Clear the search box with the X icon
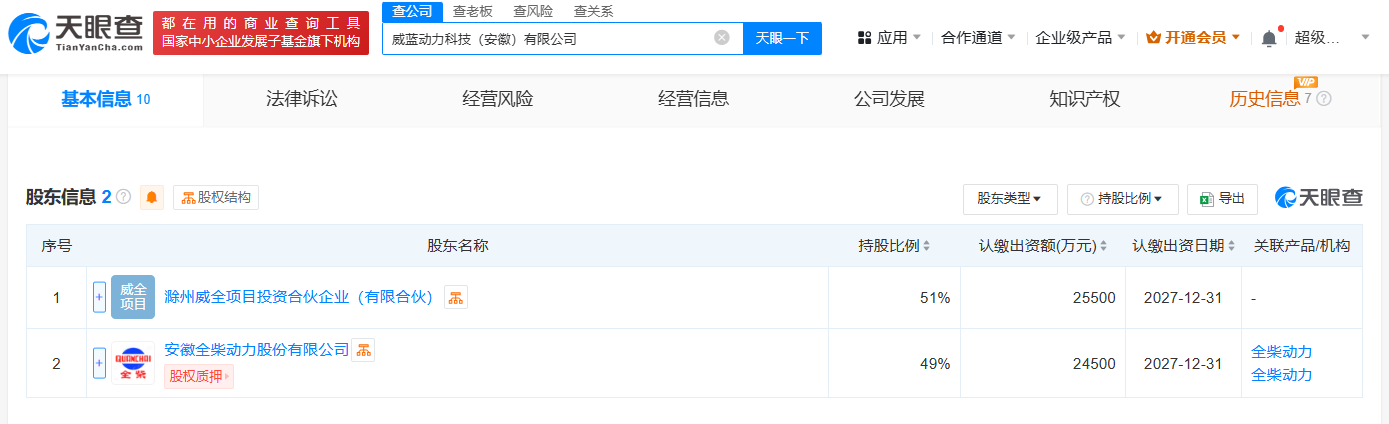 (x=722, y=38)
